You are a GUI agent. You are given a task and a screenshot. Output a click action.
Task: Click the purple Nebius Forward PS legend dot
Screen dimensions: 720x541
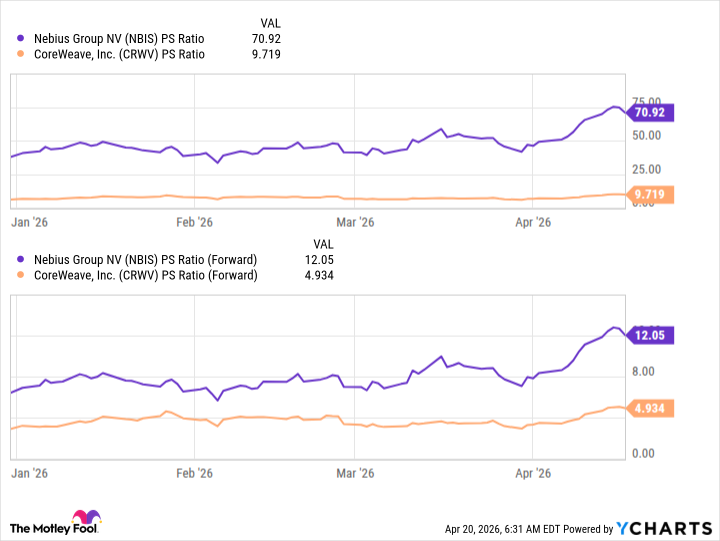(20, 260)
